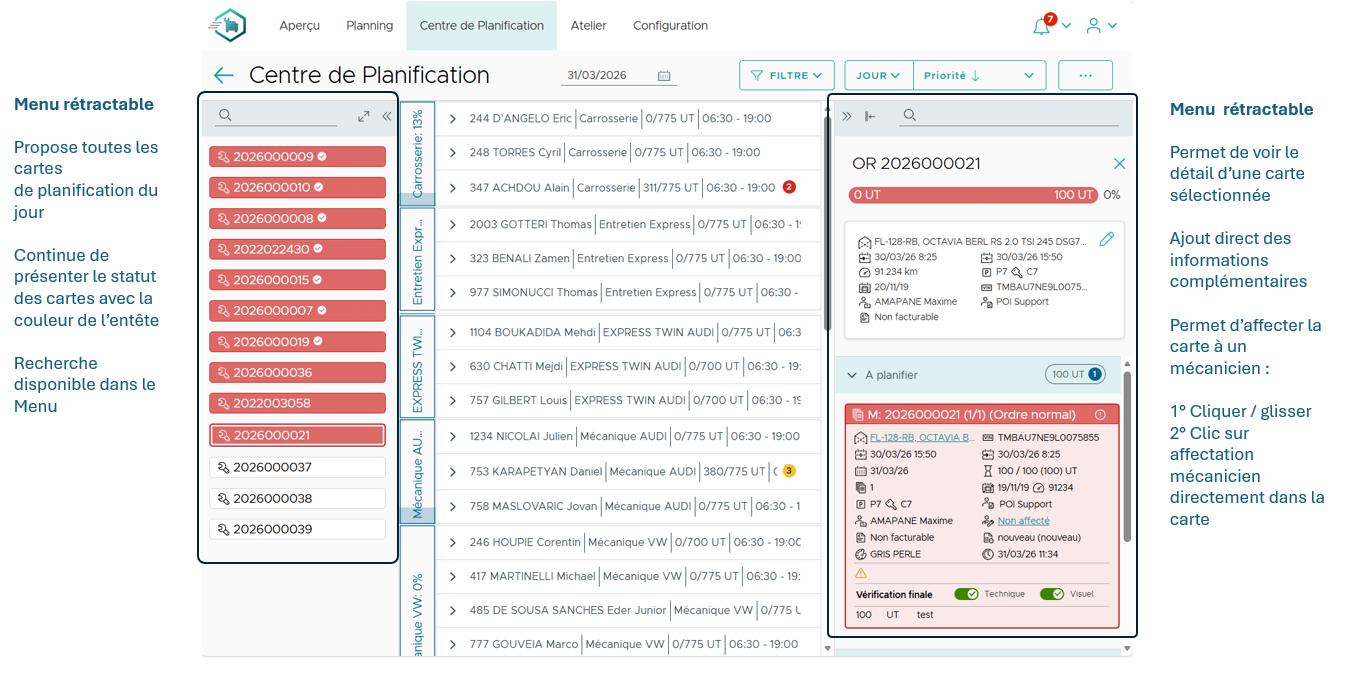Open the notifications bell icon
The width and height of the screenshot is (1348, 678).
tap(1041, 26)
